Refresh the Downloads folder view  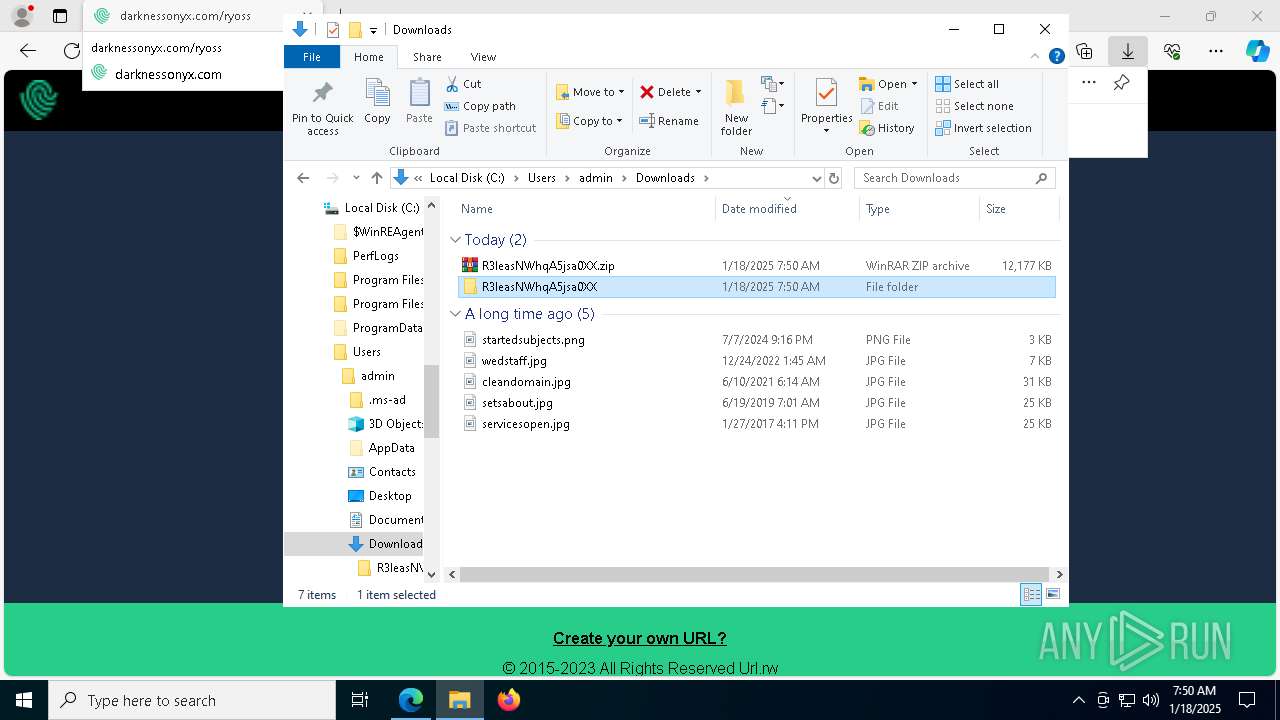(834, 178)
